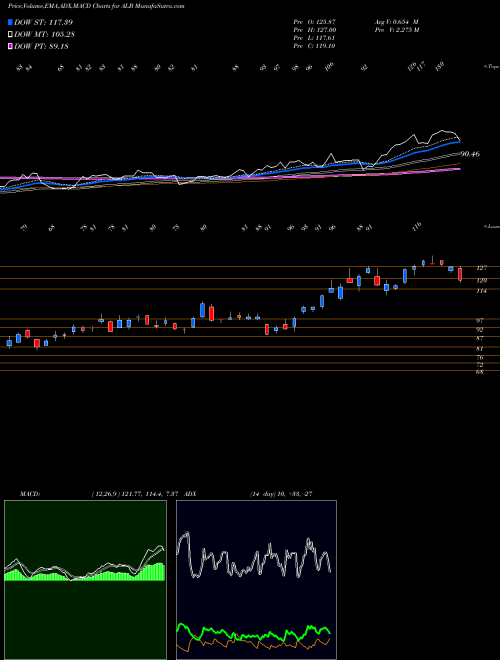
Task: Click the 127 price level label
Action: (x=481, y=268)
